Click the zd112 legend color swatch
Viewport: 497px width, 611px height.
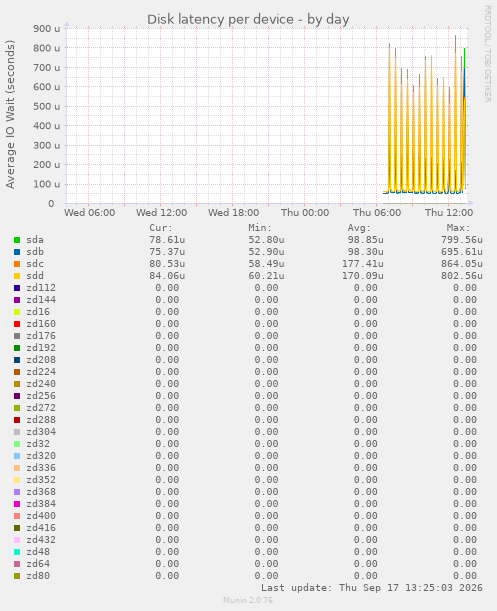click(17, 288)
